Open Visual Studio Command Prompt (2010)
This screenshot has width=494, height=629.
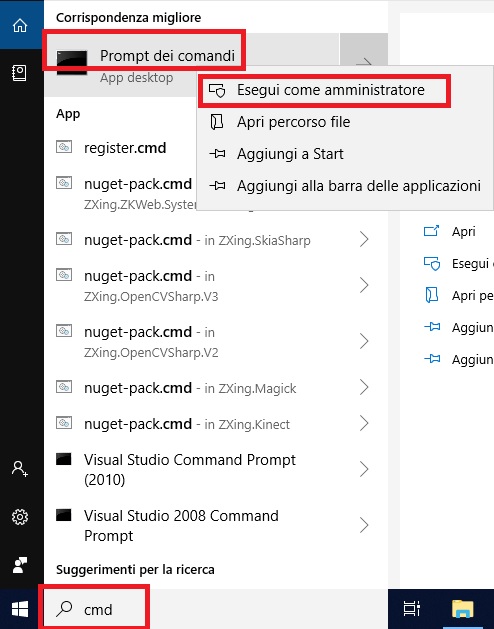[x=190, y=469]
